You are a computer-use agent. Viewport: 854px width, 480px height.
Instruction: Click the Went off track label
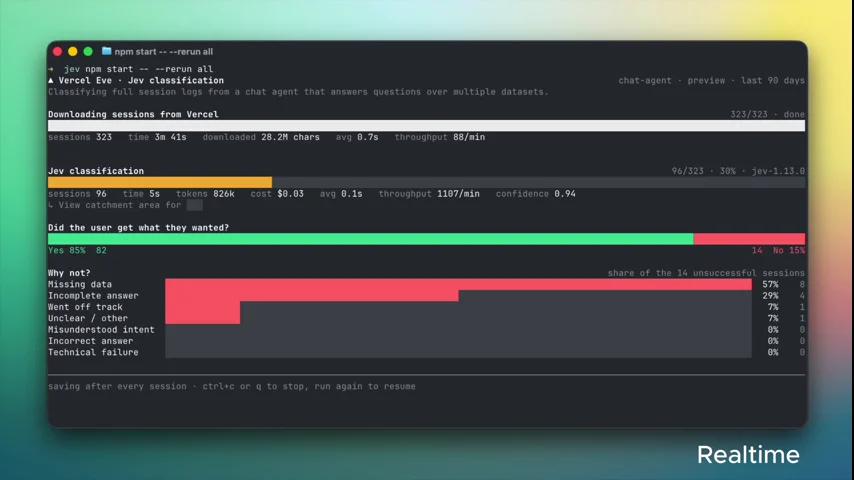coord(85,307)
